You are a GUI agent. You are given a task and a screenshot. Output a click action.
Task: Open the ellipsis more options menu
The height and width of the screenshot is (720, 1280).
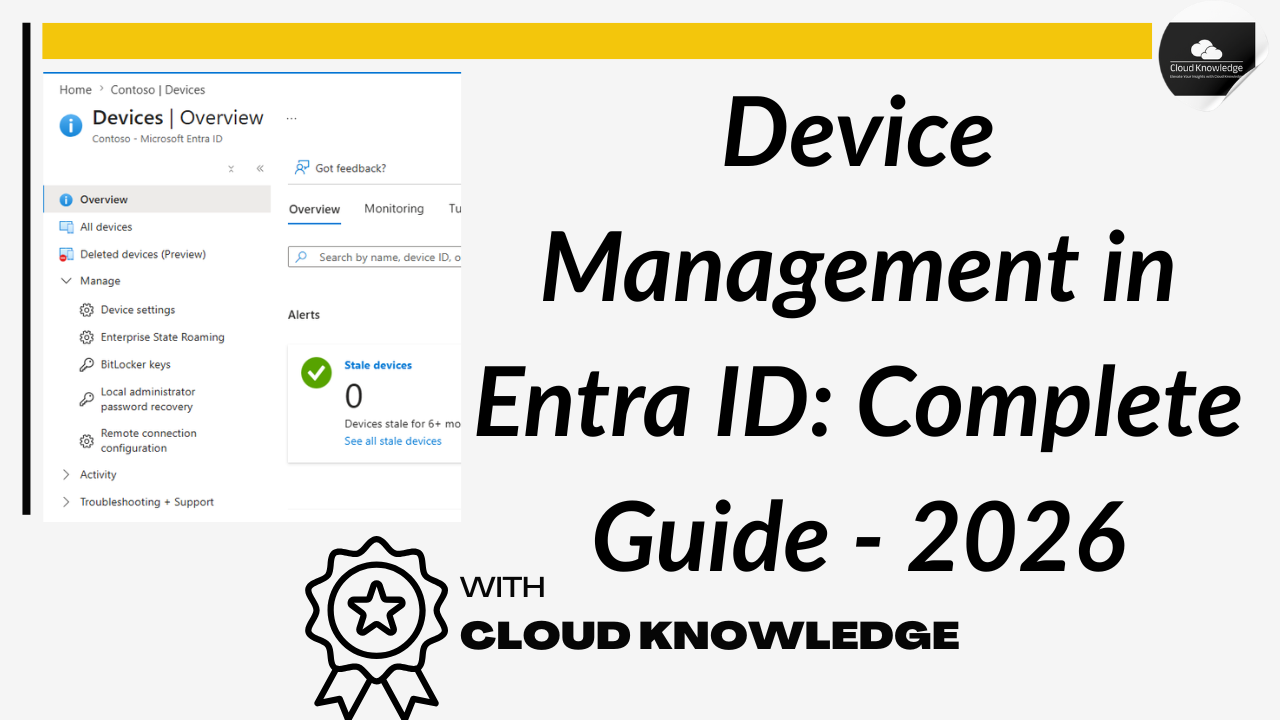[x=291, y=118]
